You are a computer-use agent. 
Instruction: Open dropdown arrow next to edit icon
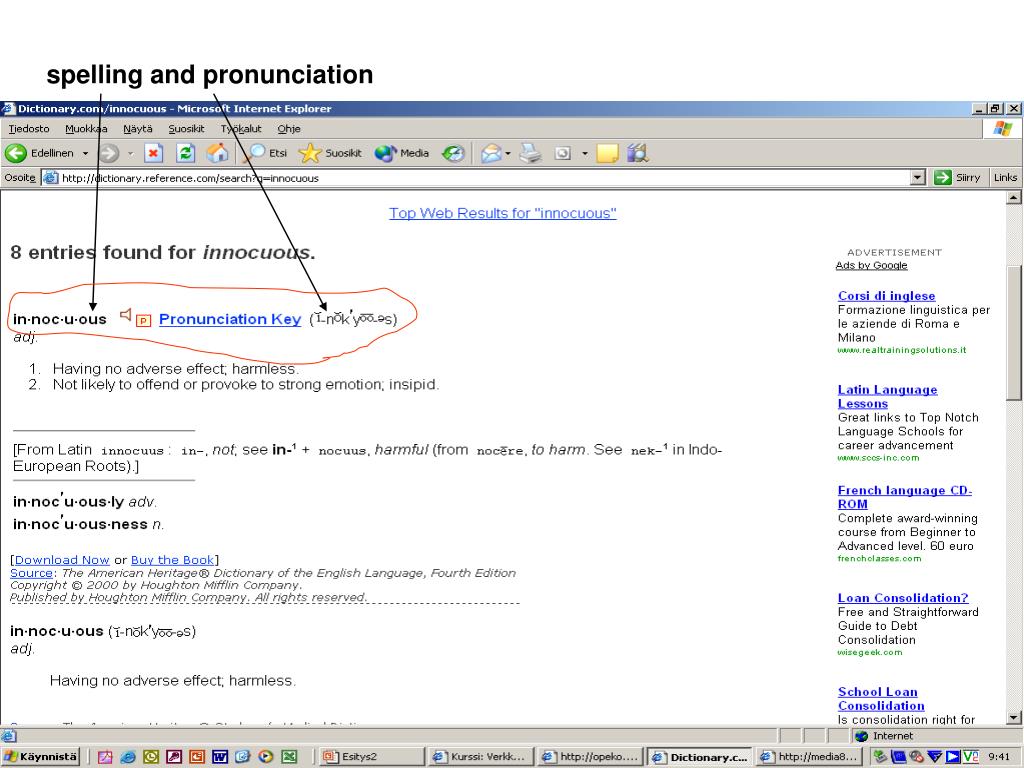tap(584, 153)
